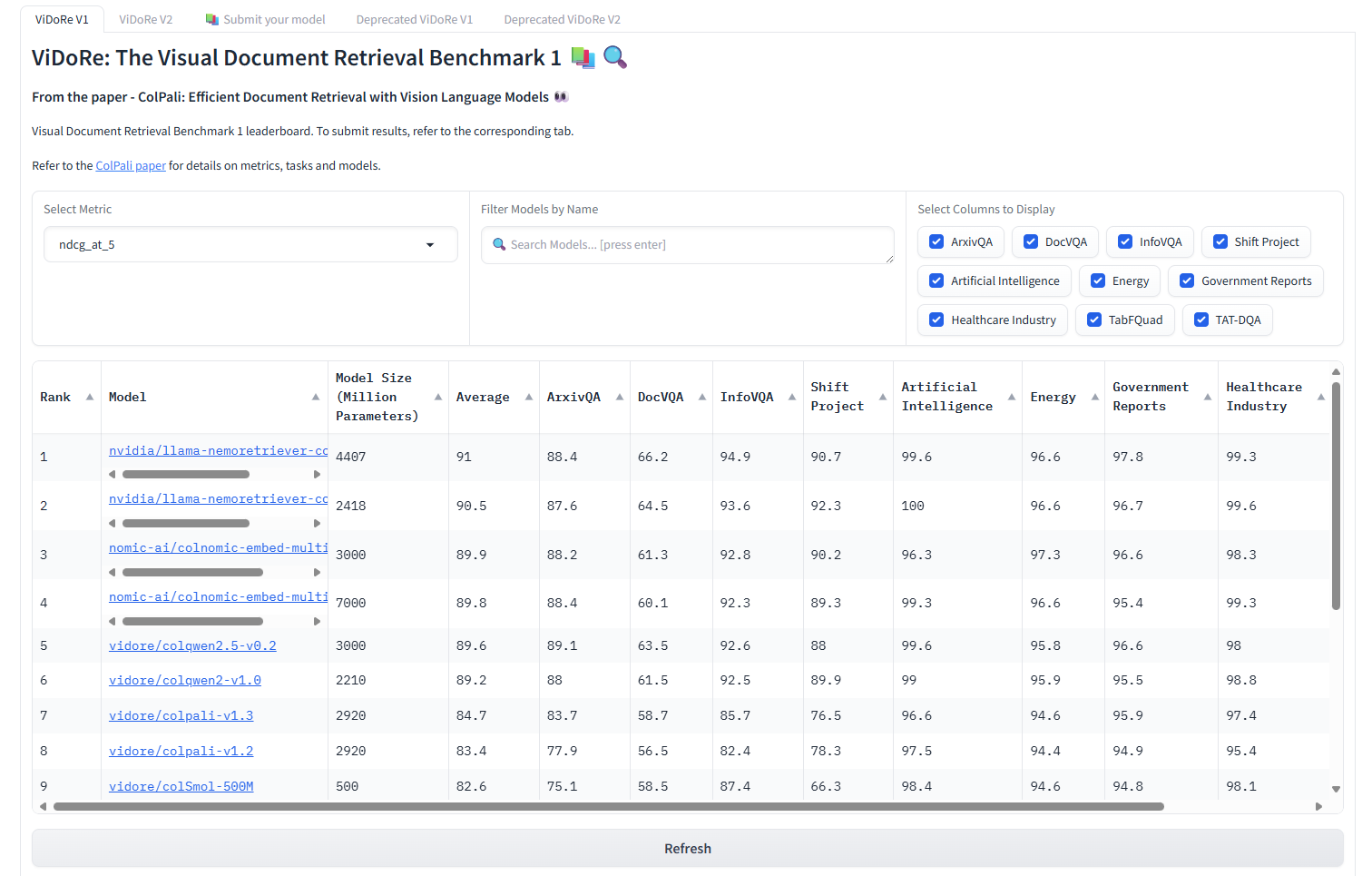Uncheck the ArxivQA column checkbox
1372x876 pixels.
click(936, 241)
